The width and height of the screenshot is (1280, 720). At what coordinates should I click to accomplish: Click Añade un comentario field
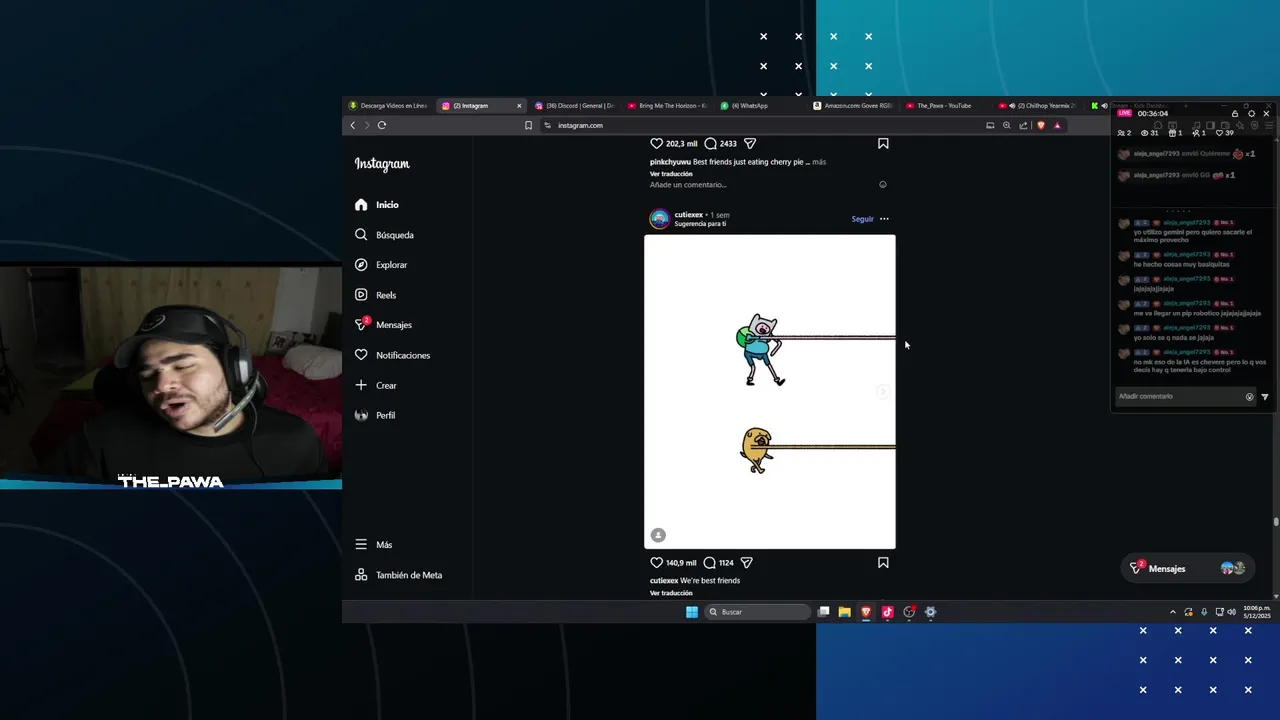(760, 185)
